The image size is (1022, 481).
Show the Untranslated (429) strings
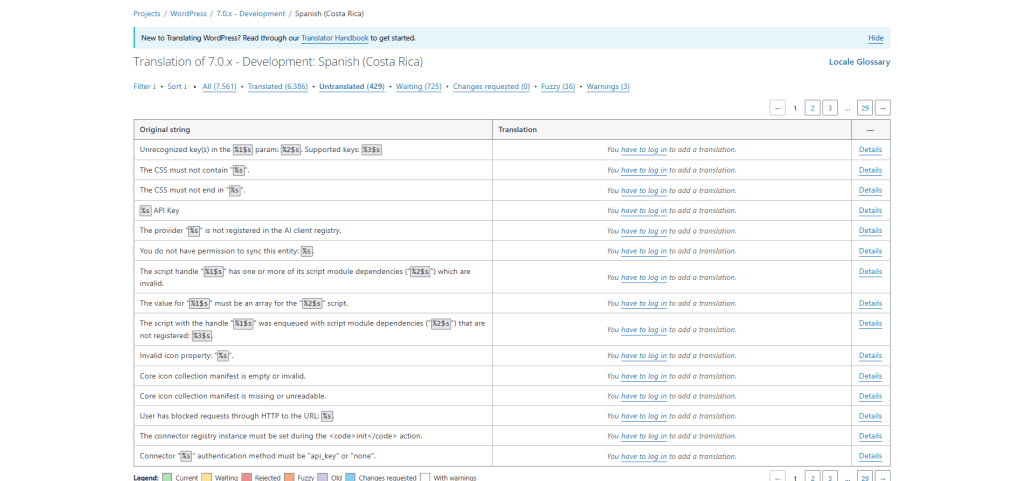(x=352, y=87)
